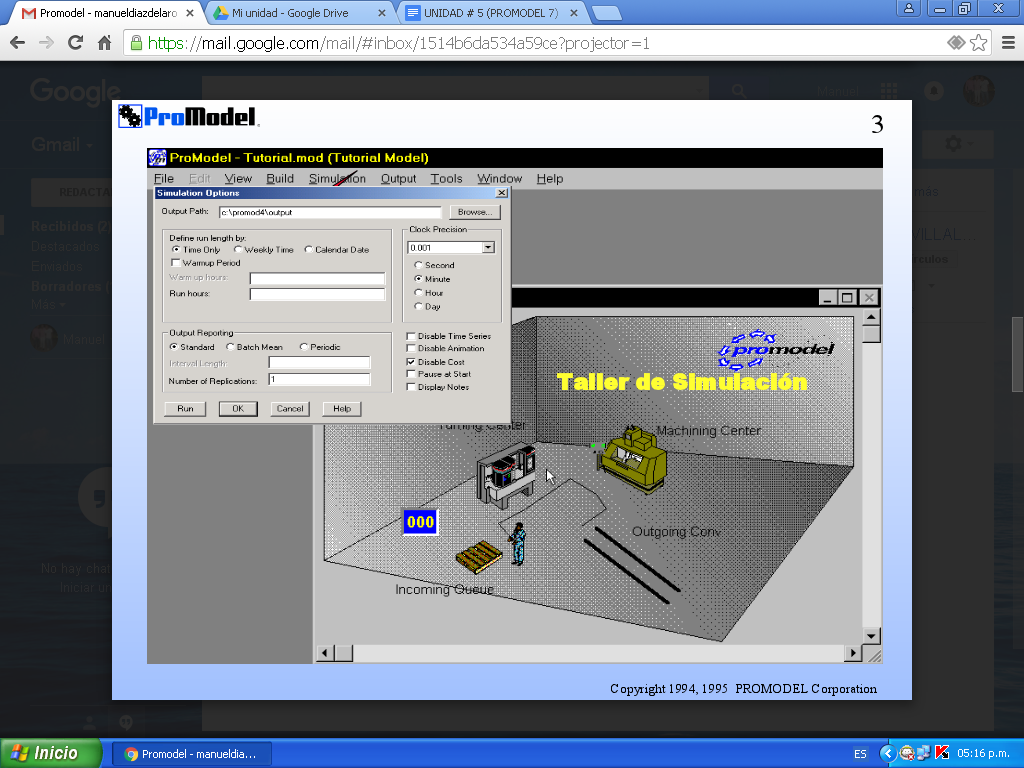
Task: Open the Simulation menu
Action: (337, 178)
